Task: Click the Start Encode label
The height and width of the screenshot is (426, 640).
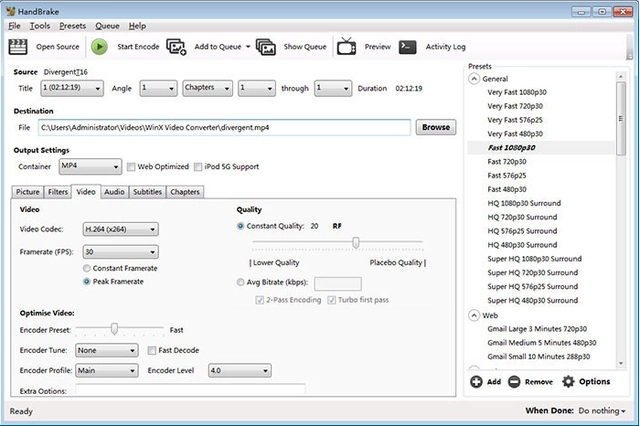Action: [138, 47]
